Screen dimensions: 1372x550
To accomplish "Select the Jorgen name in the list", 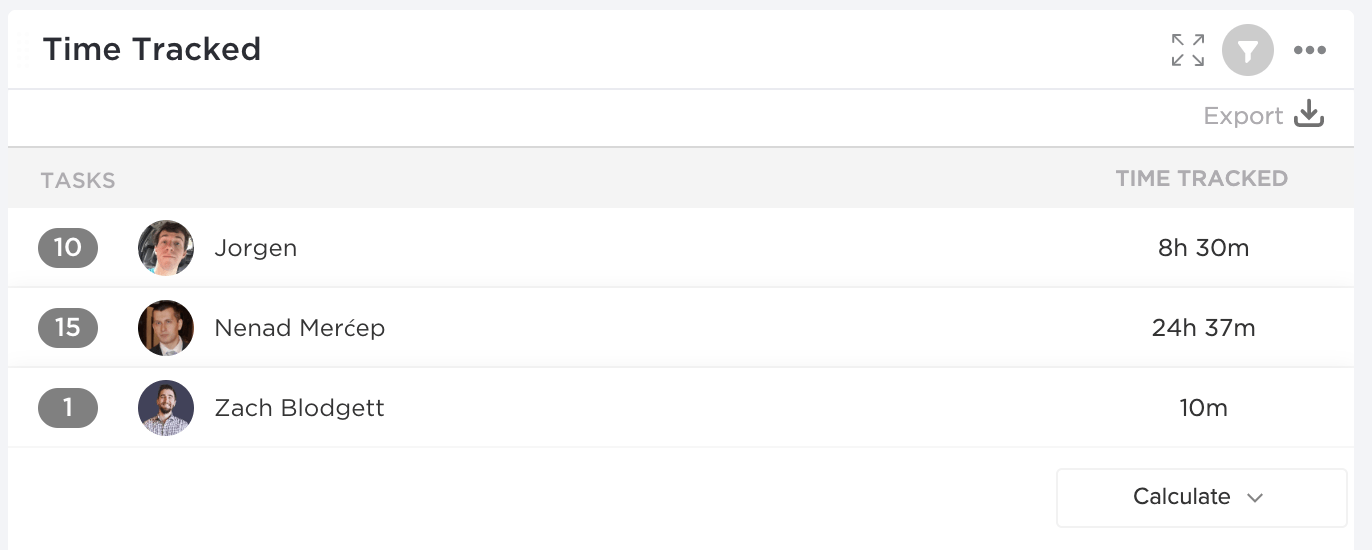I will [255, 248].
